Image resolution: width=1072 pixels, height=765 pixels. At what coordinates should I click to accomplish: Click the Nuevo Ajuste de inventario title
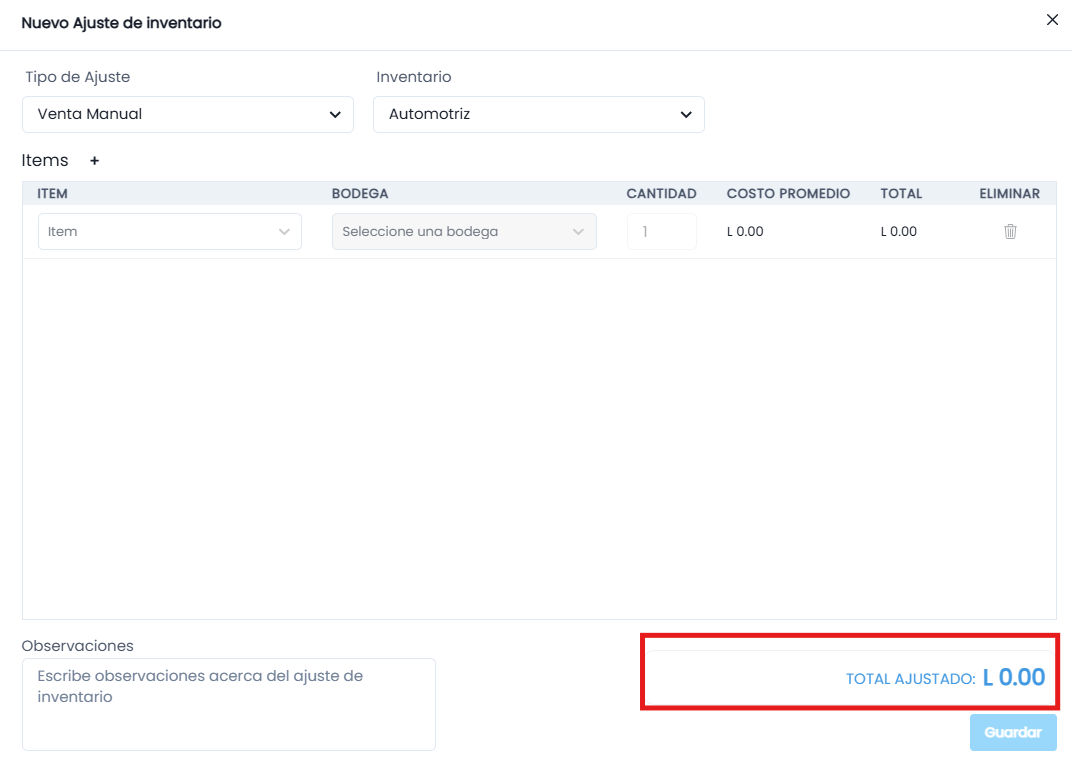tap(122, 23)
